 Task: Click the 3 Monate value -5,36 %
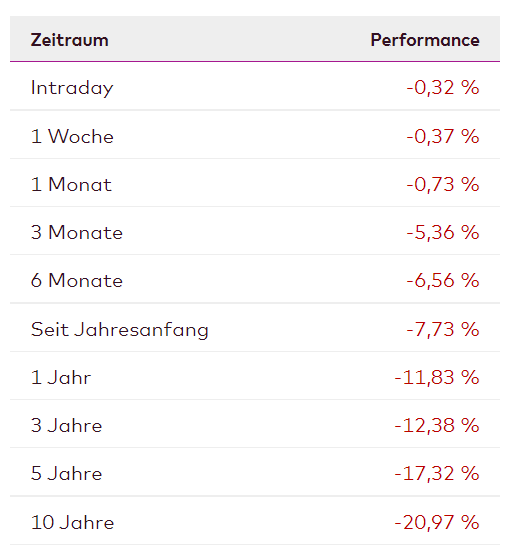pos(443,233)
